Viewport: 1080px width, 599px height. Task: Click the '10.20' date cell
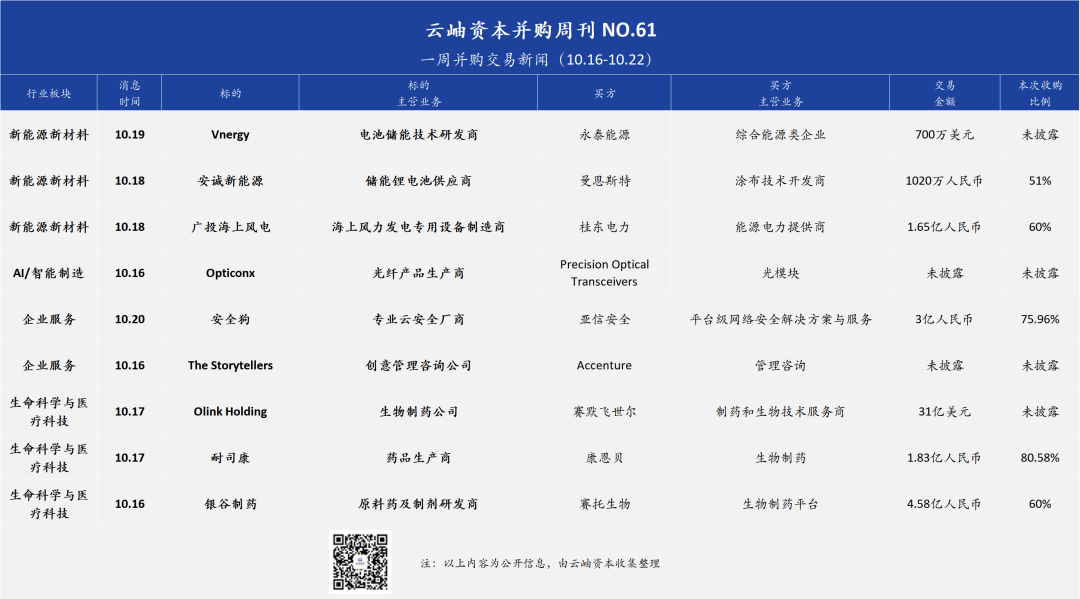pyautogui.click(x=129, y=319)
